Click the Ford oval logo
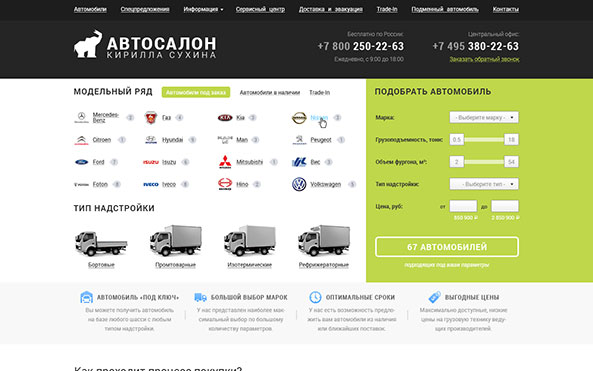The height and width of the screenshot is (371, 593). click(81, 162)
